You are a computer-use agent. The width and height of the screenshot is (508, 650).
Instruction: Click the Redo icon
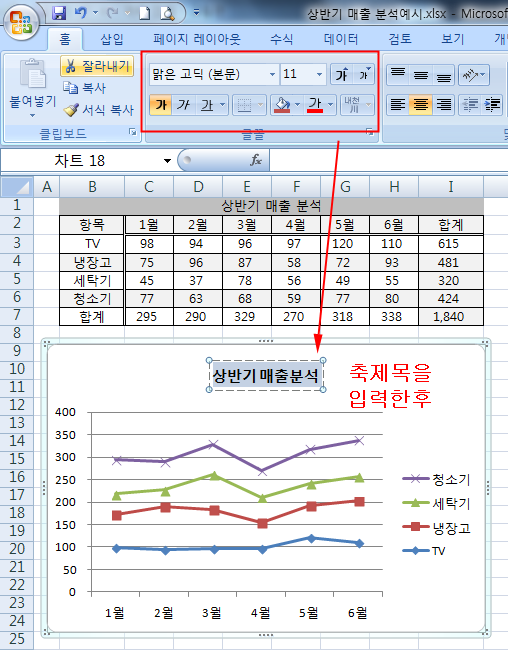coord(112,13)
